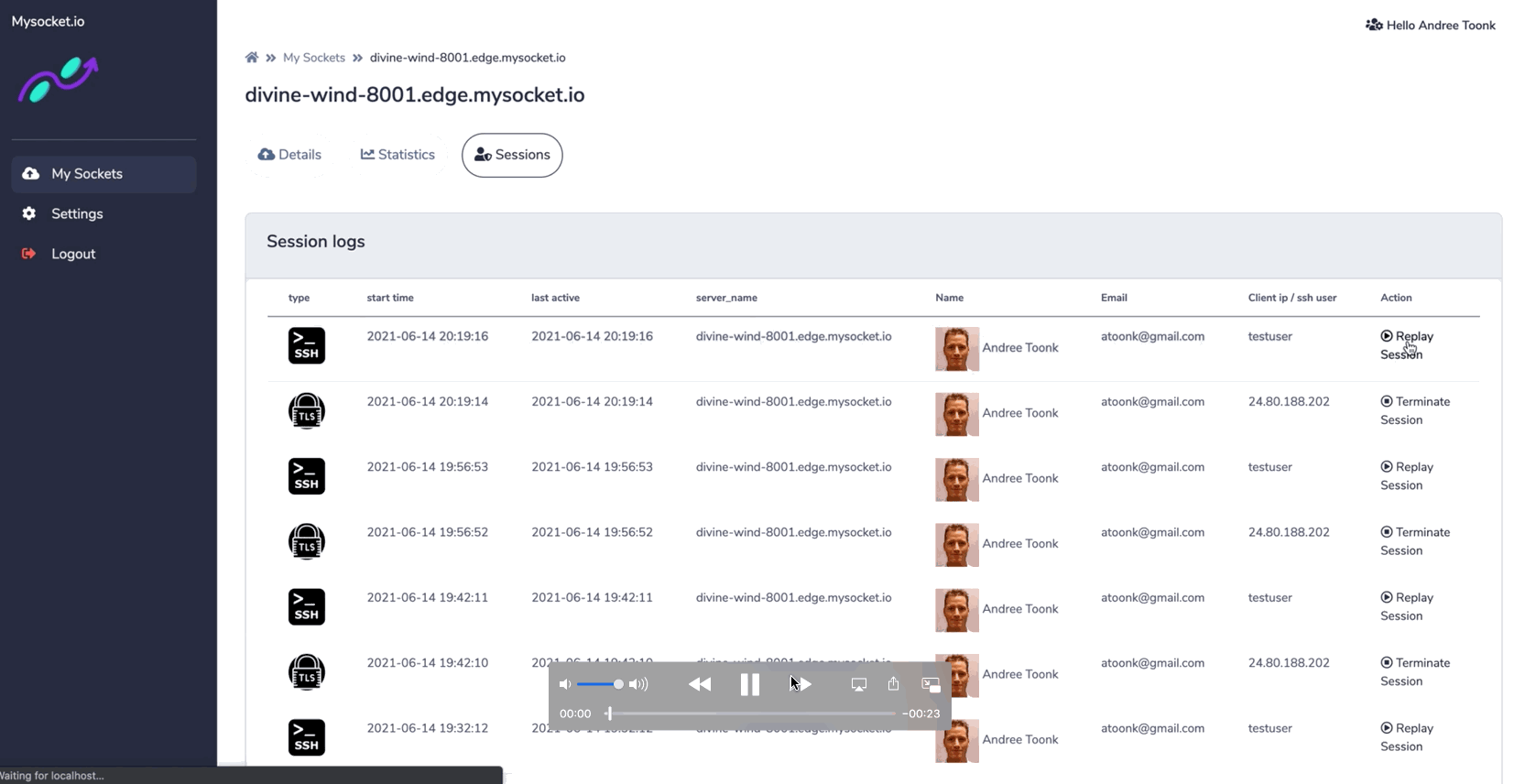The width and height of the screenshot is (1525, 784).
Task: Click last active time 2021-06-14 20:19:14
Action: point(592,401)
